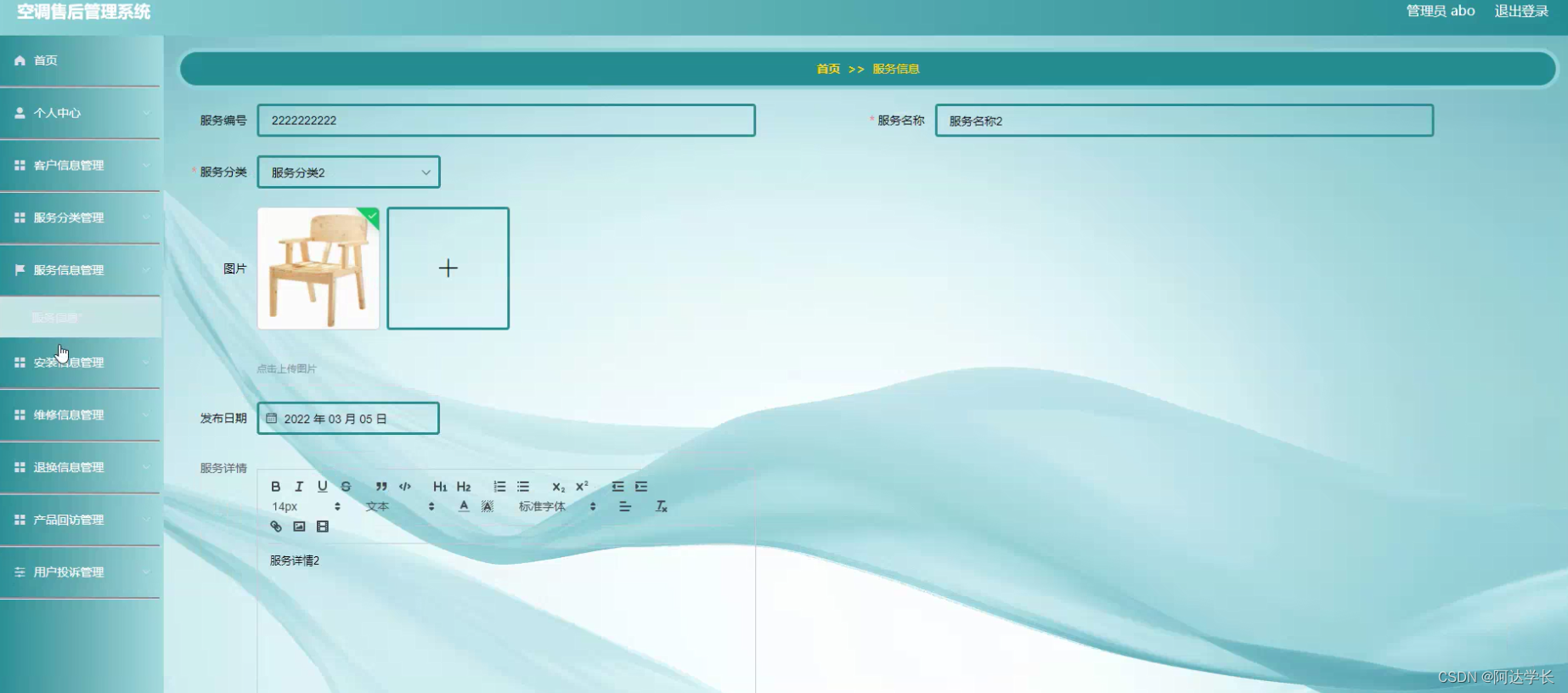The image size is (1568, 693).
Task: Apply Heading 1 style
Action: tap(440, 487)
